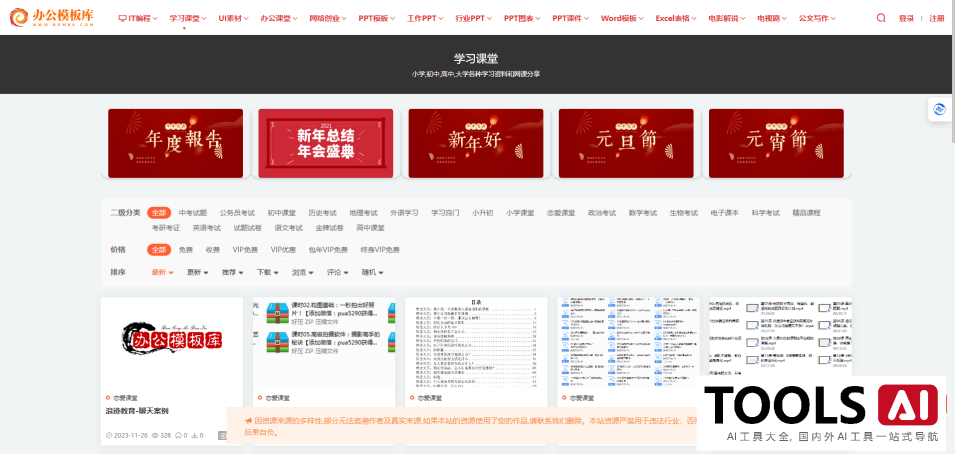Open the PPT课件 menu
This screenshot has height=454, width=955.
click(x=571, y=18)
